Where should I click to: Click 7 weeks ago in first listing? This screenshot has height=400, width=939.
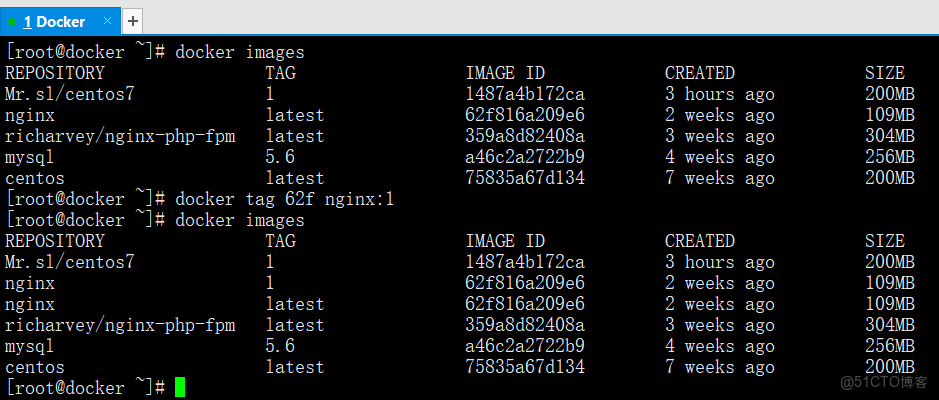point(720,178)
